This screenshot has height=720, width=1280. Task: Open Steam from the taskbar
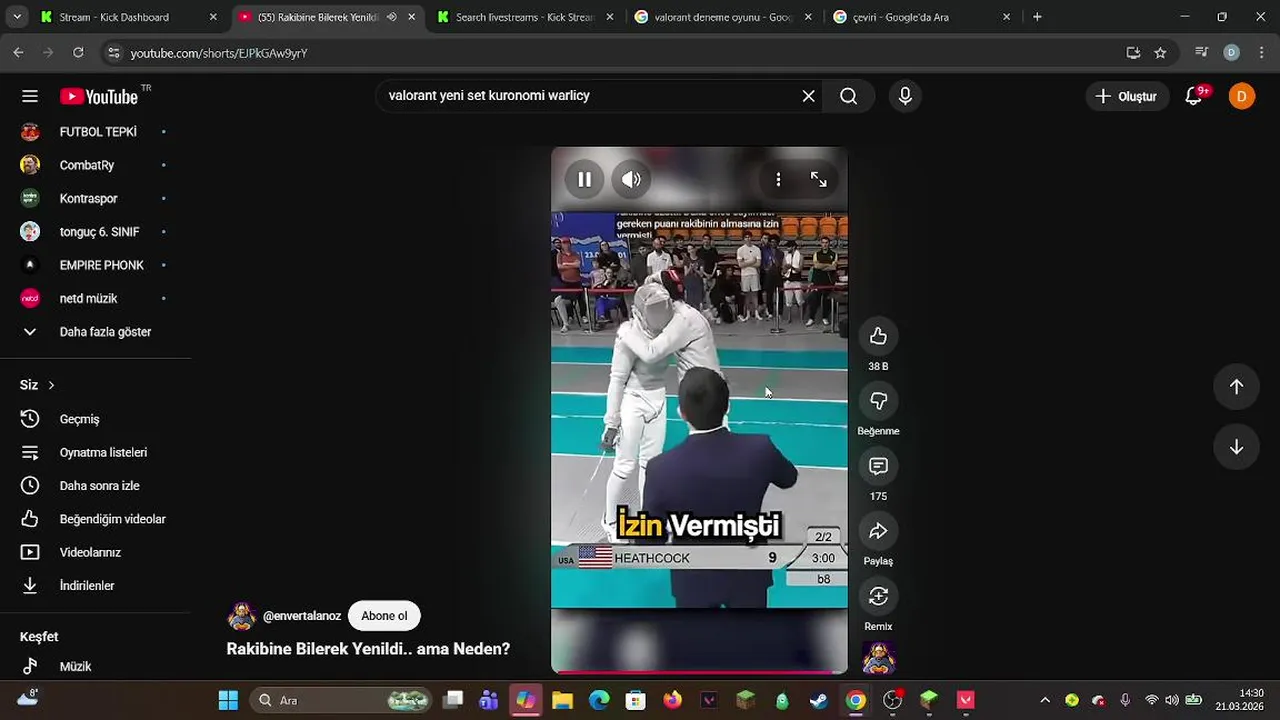pos(819,700)
